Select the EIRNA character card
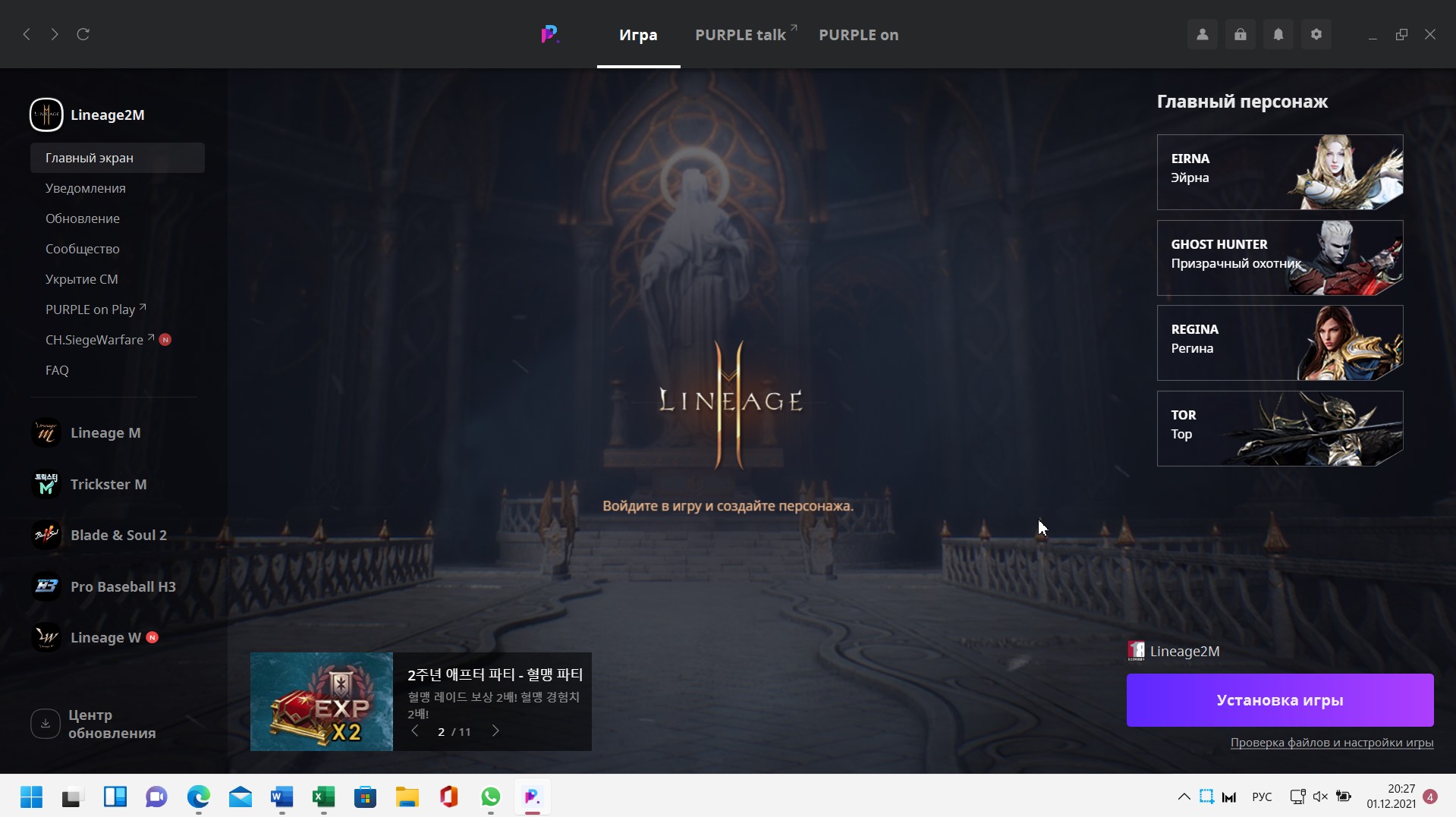Image resolution: width=1456 pixels, height=817 pixels. (x=1280, y=172)
